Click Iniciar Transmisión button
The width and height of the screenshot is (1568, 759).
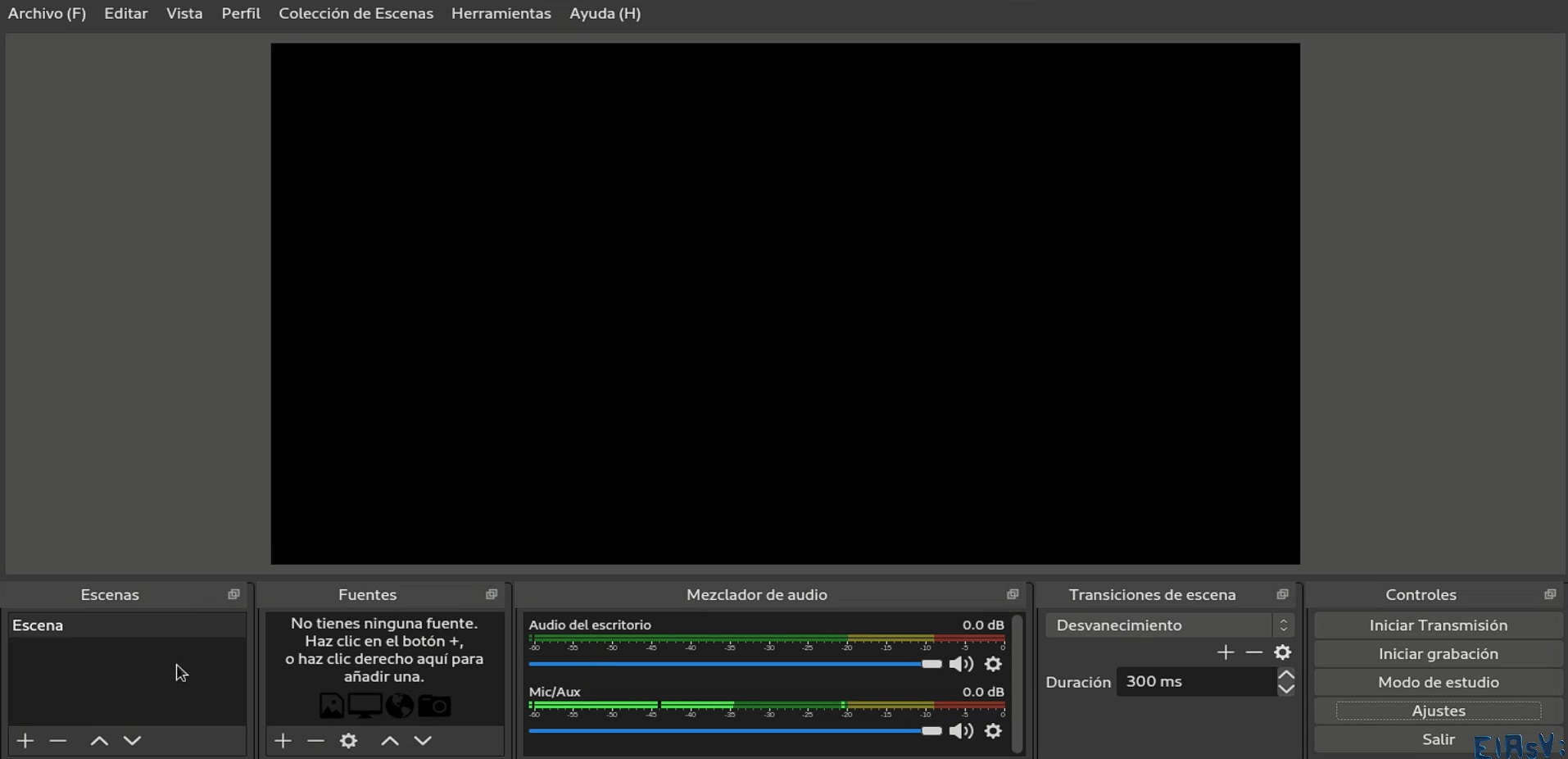1439,625
